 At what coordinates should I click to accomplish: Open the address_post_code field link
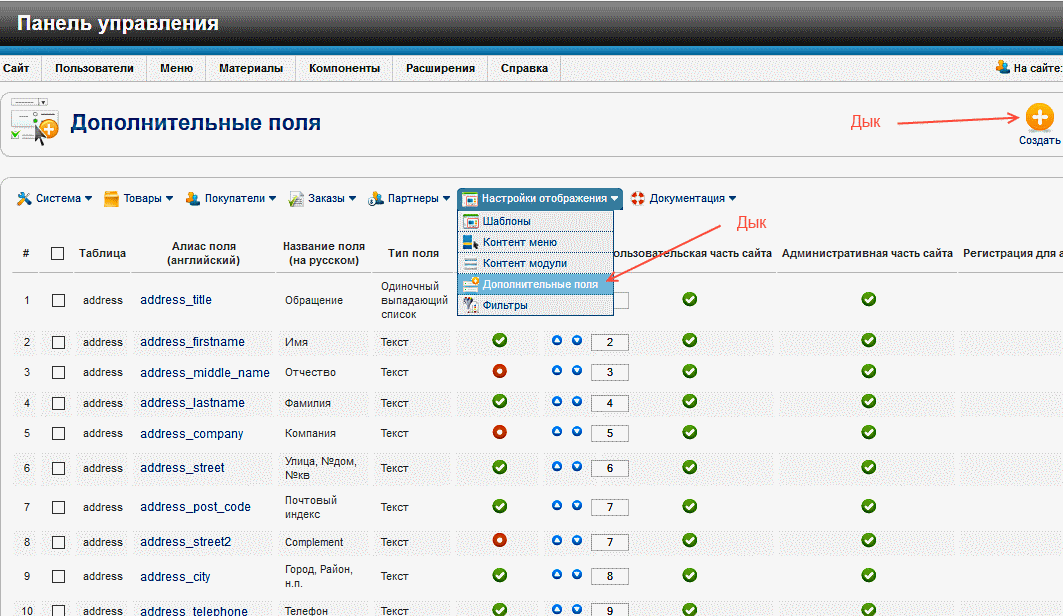pyautogui.click(x=195, y=507)
